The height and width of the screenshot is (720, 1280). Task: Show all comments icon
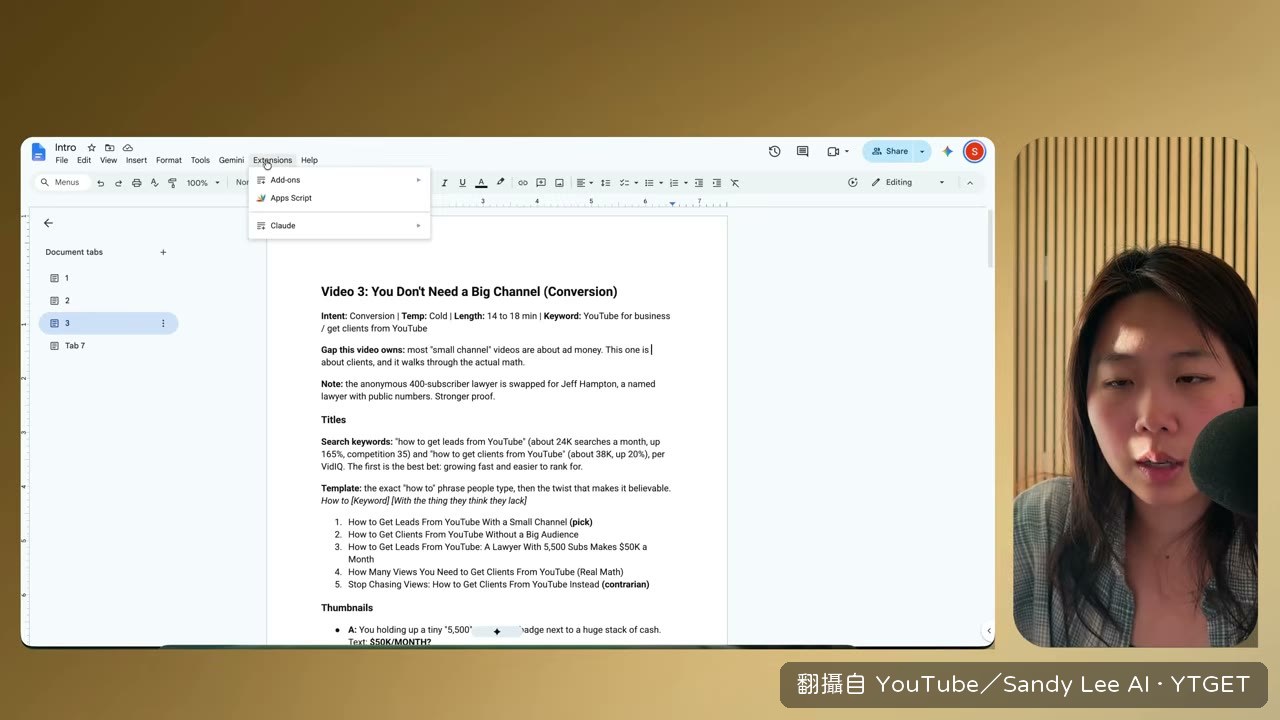802,152
